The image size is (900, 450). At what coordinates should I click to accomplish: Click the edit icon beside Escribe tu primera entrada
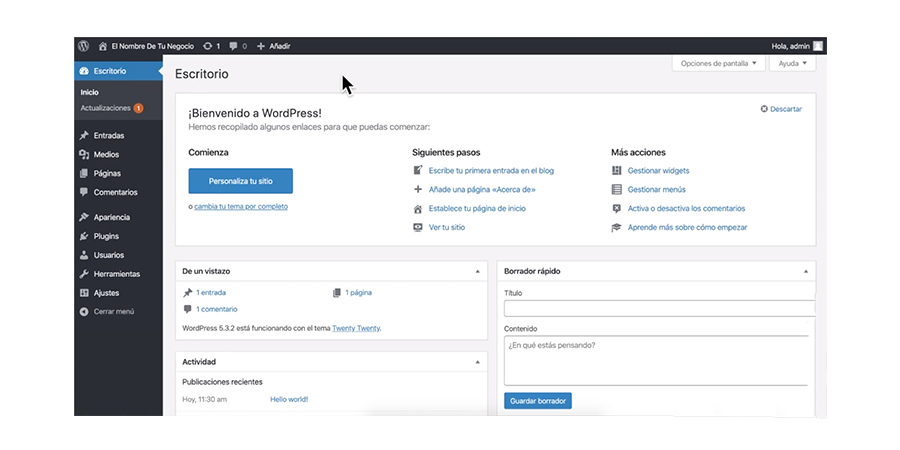click(x=418, y=170)
